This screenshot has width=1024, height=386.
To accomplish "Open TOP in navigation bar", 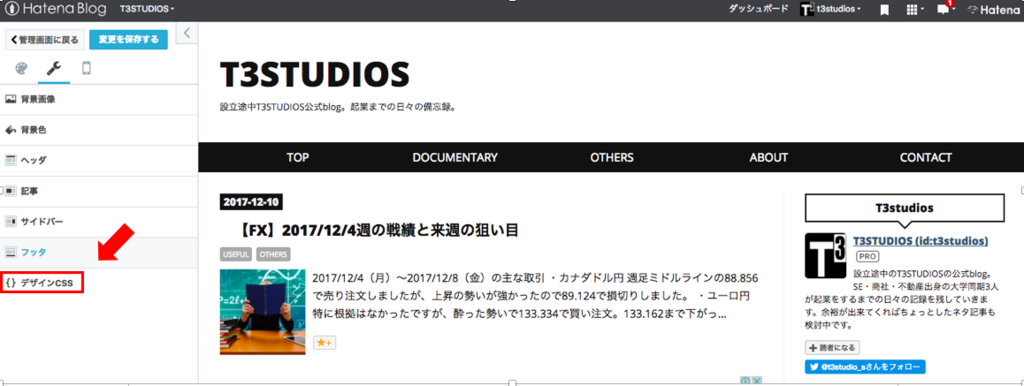I will (298, 157).
